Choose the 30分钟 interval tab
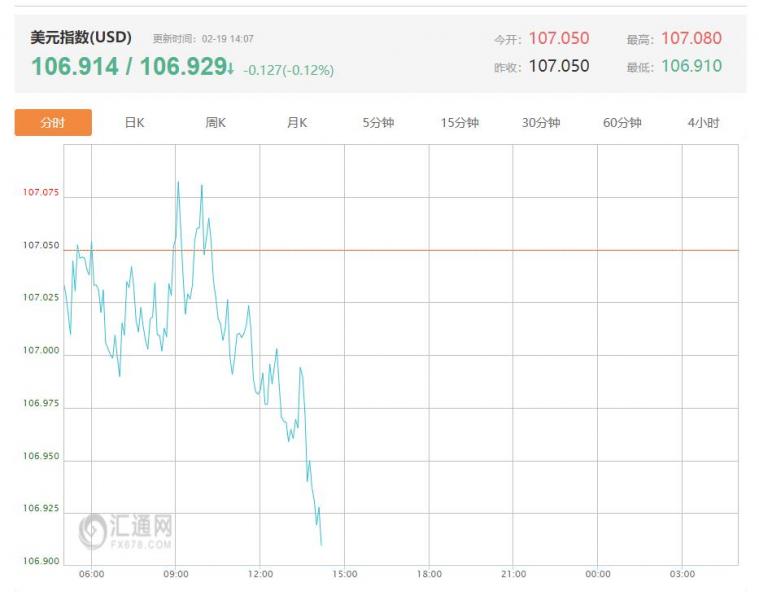 pyautogui.click(x=541, y=123)
